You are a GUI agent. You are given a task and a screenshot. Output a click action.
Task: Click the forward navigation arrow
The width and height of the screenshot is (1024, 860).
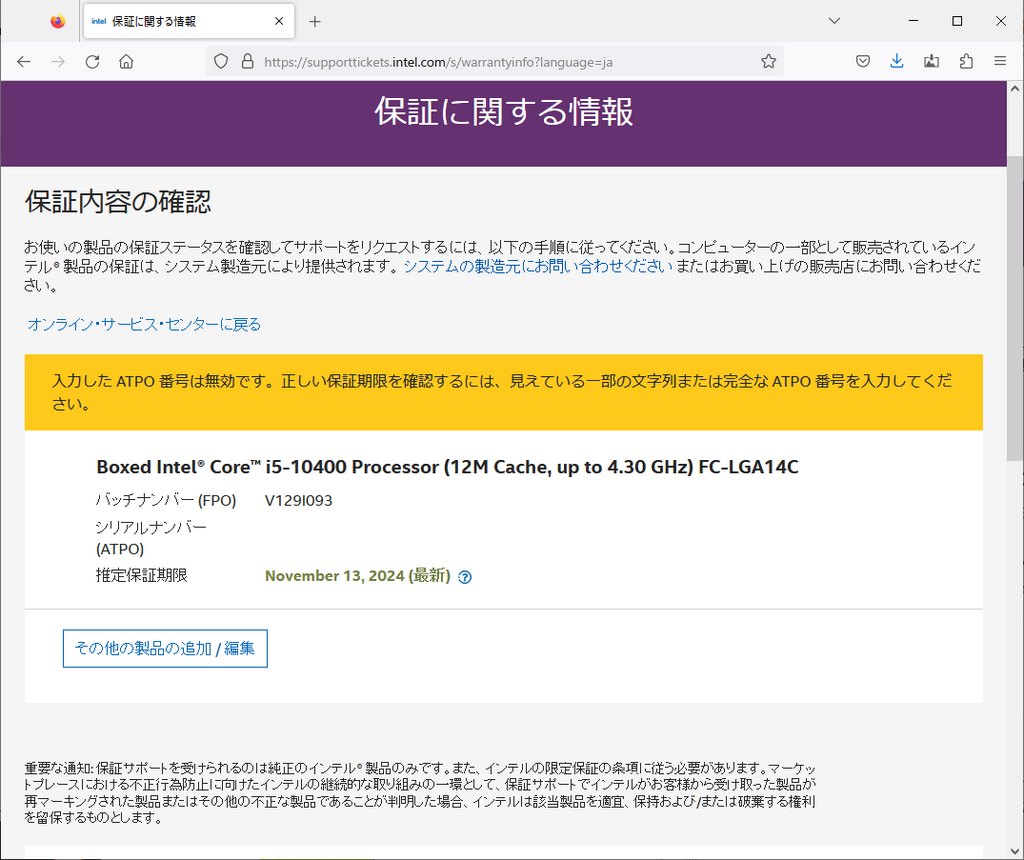(58, 62)
